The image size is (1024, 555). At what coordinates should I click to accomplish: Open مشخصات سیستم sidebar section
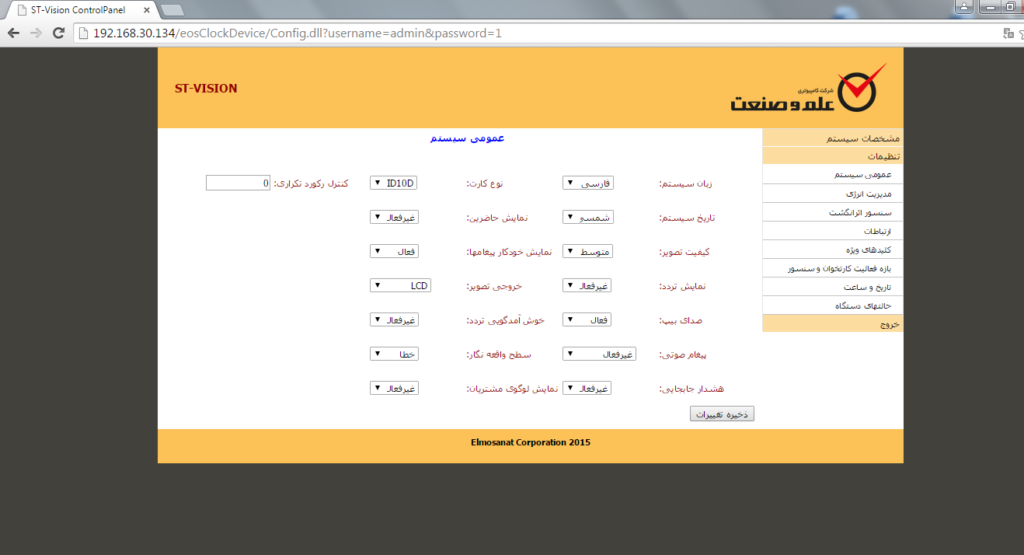pyautogui.click(x=832, y=138)
